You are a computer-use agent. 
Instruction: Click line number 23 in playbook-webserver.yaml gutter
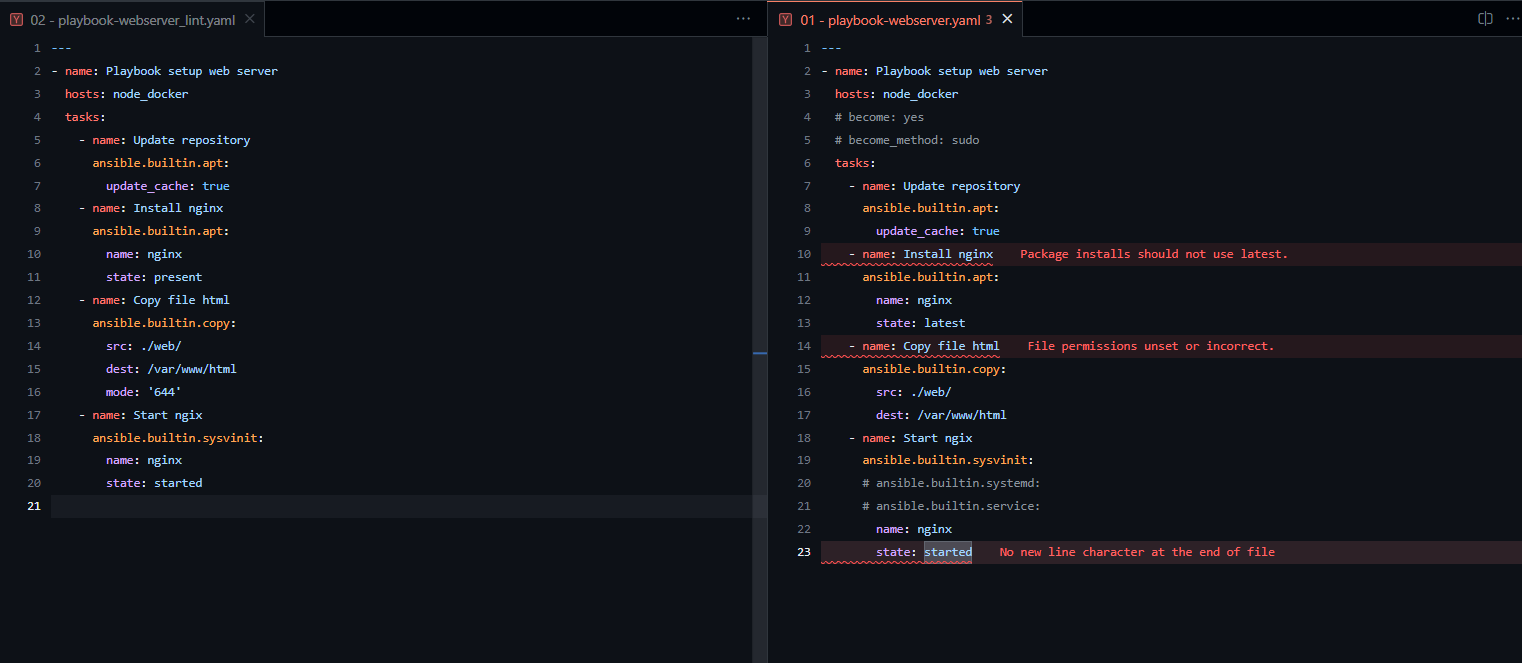coord(804,552)
